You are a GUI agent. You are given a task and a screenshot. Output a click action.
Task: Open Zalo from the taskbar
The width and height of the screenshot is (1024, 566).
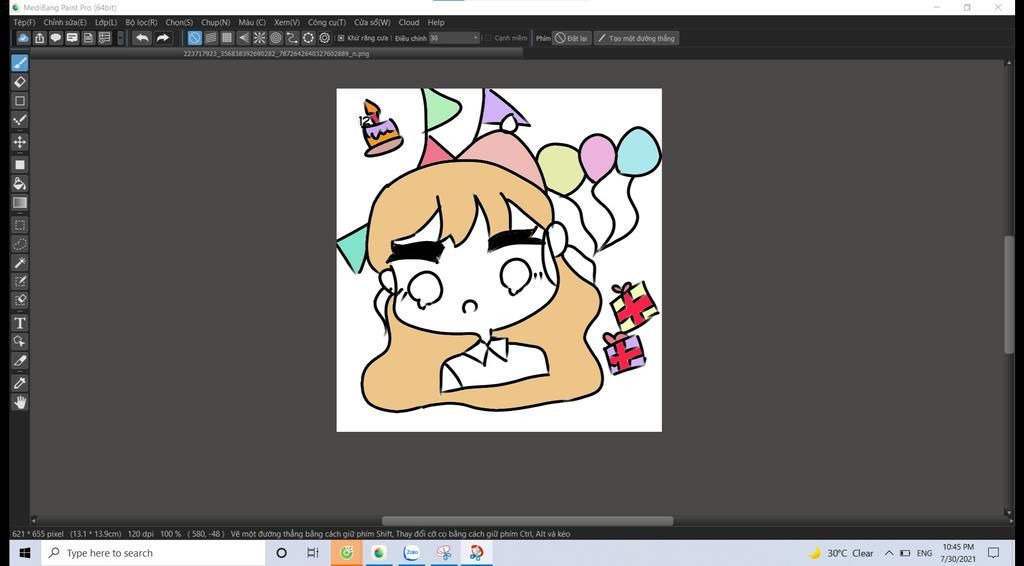click(411, 553)
